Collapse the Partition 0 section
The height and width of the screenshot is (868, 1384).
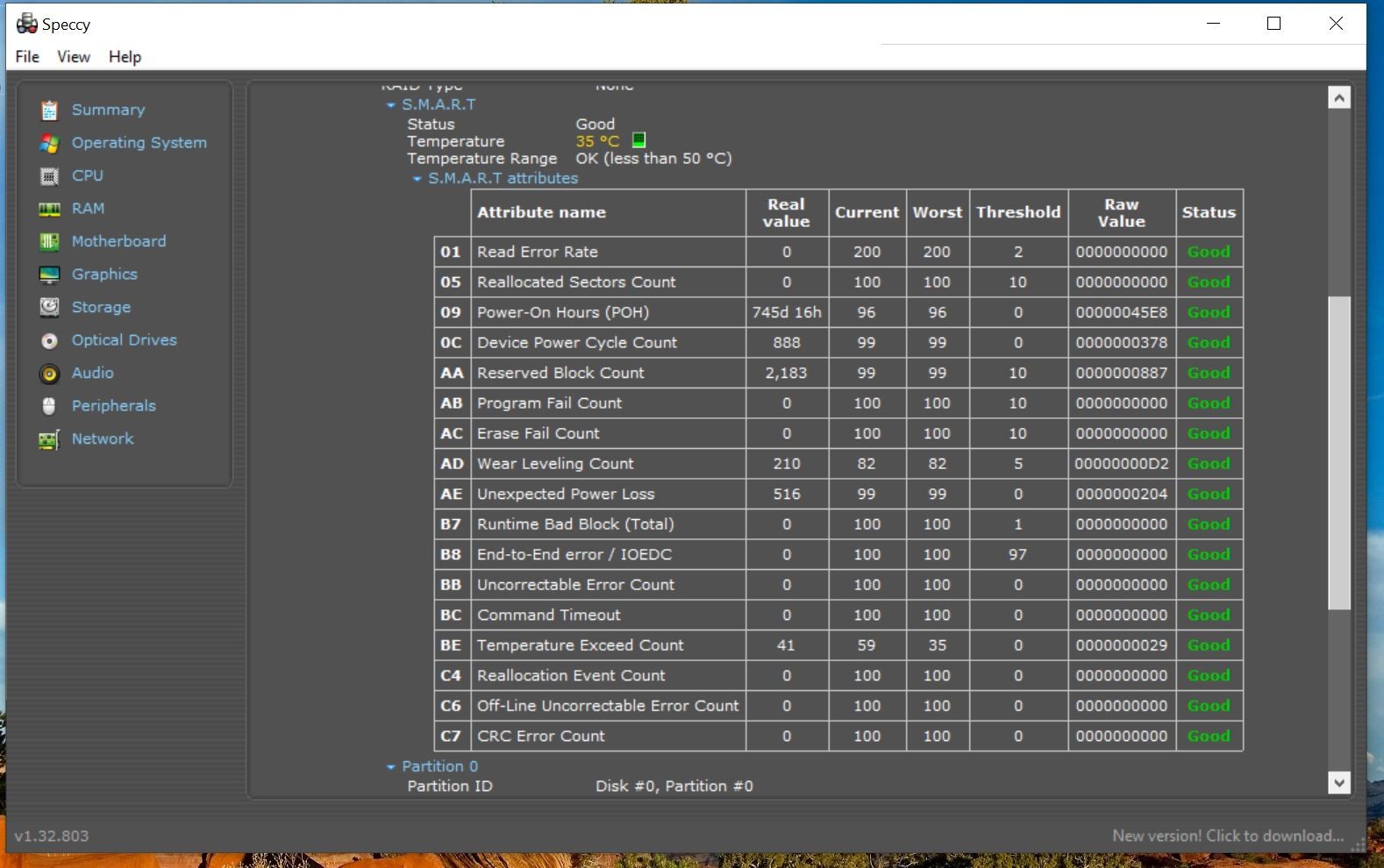click(x=391, y=767)
